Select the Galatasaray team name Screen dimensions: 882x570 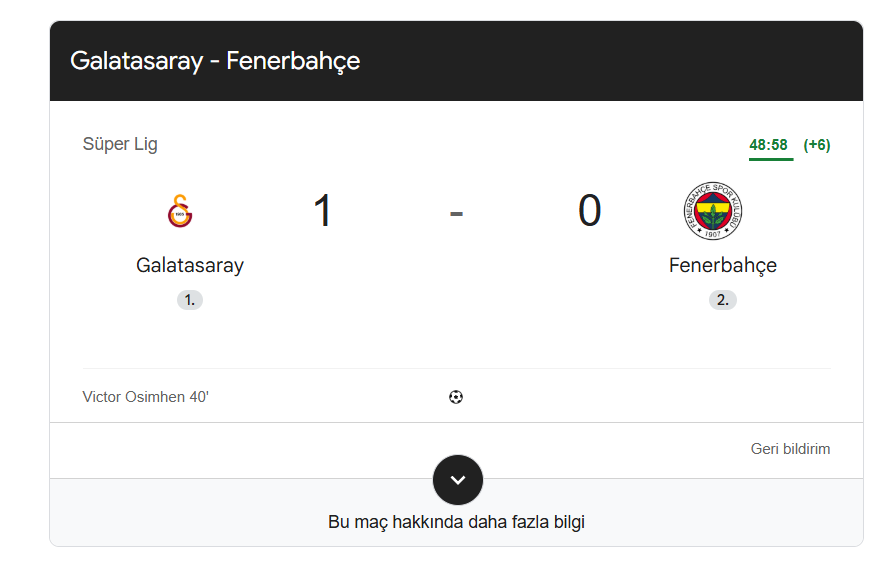190,265
